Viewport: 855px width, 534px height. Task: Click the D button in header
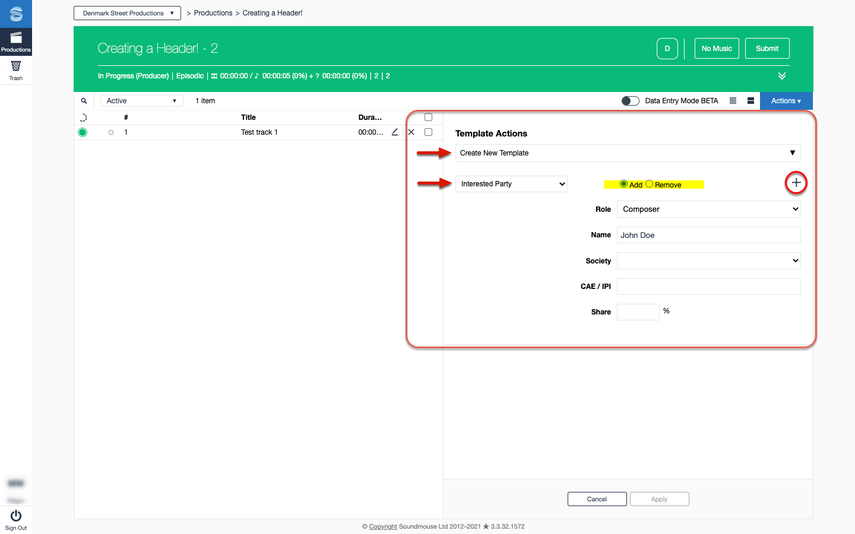pos(667,49)
